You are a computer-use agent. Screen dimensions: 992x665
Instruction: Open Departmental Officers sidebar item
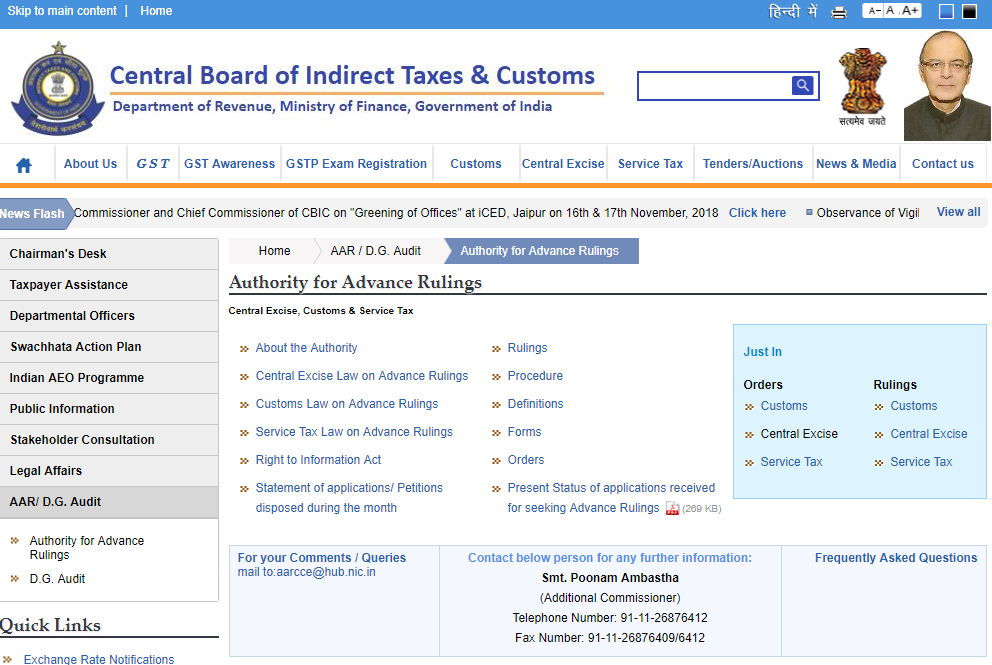point(109,316)
